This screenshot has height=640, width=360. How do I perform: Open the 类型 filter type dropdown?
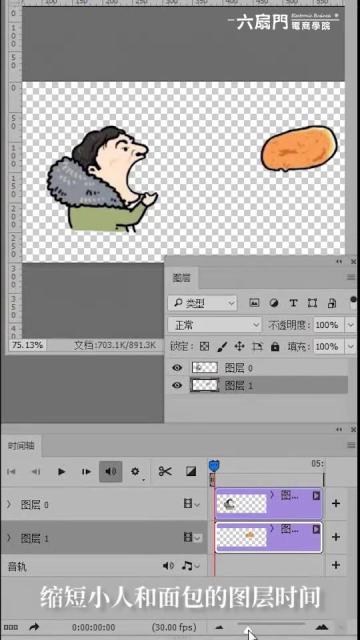pyautogui.click(x=202, y=303)
